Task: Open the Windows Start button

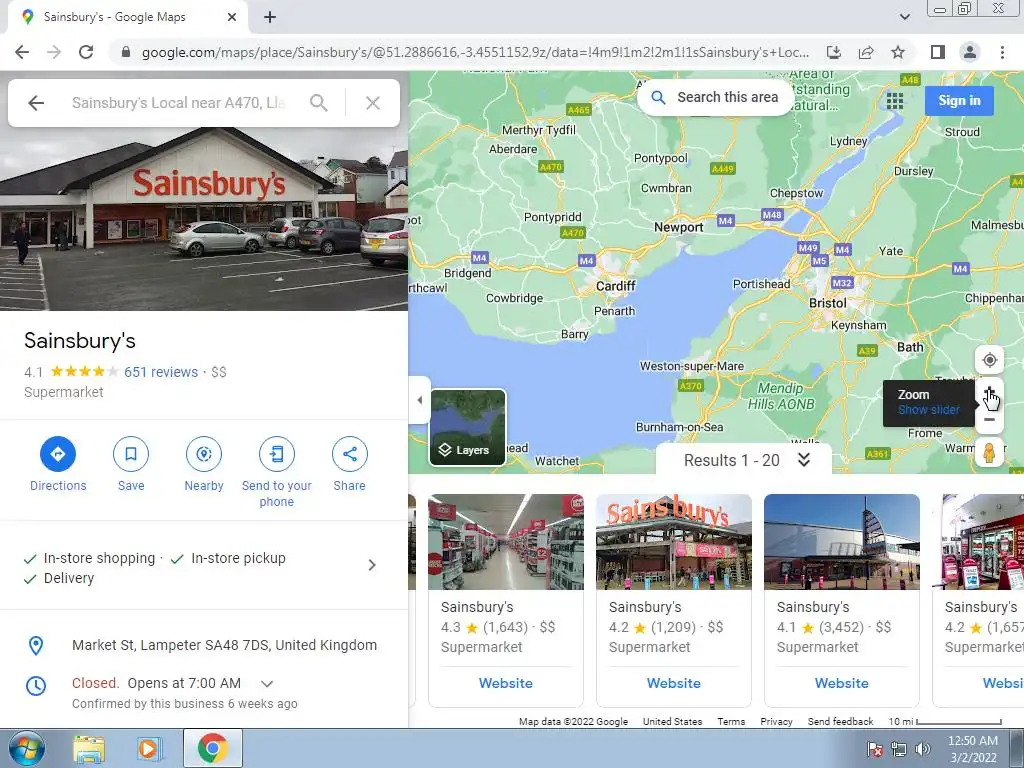Action: (26, 749)
